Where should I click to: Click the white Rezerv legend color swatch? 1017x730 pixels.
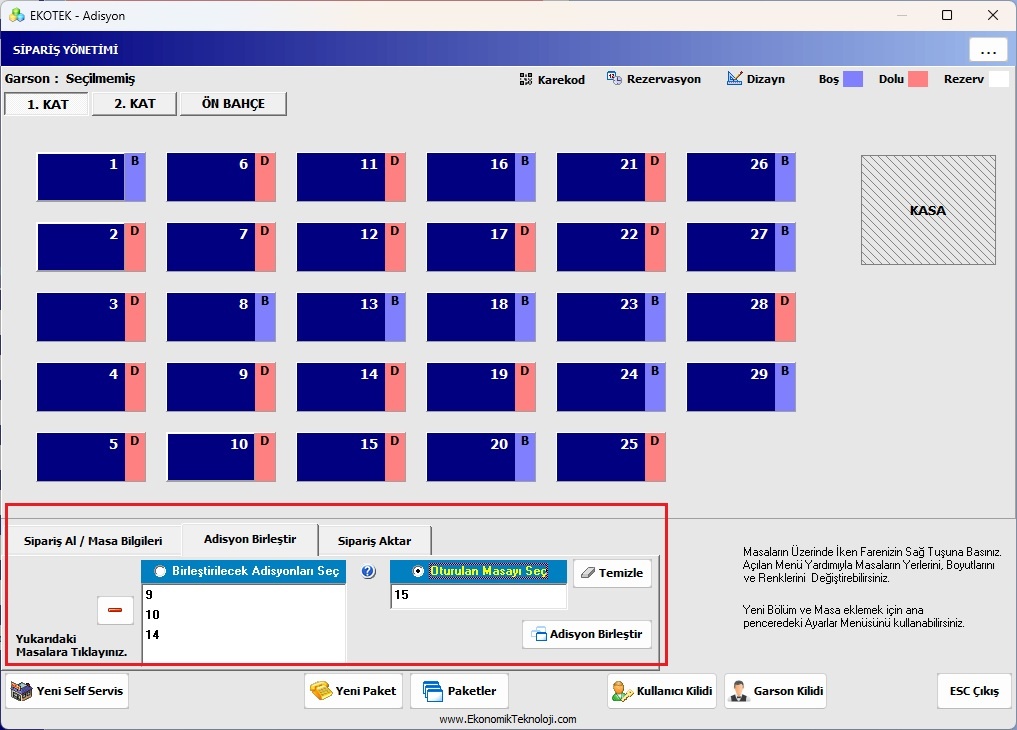[x=999, y=79]
